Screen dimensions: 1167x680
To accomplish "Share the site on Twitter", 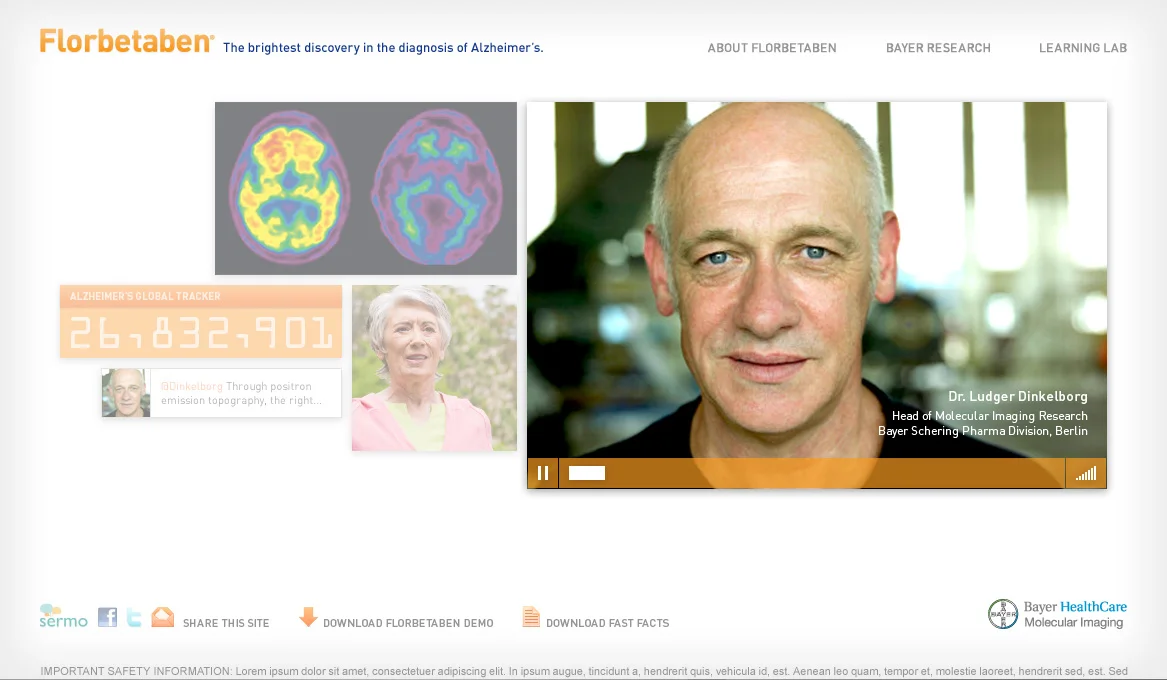I will 134,617.
